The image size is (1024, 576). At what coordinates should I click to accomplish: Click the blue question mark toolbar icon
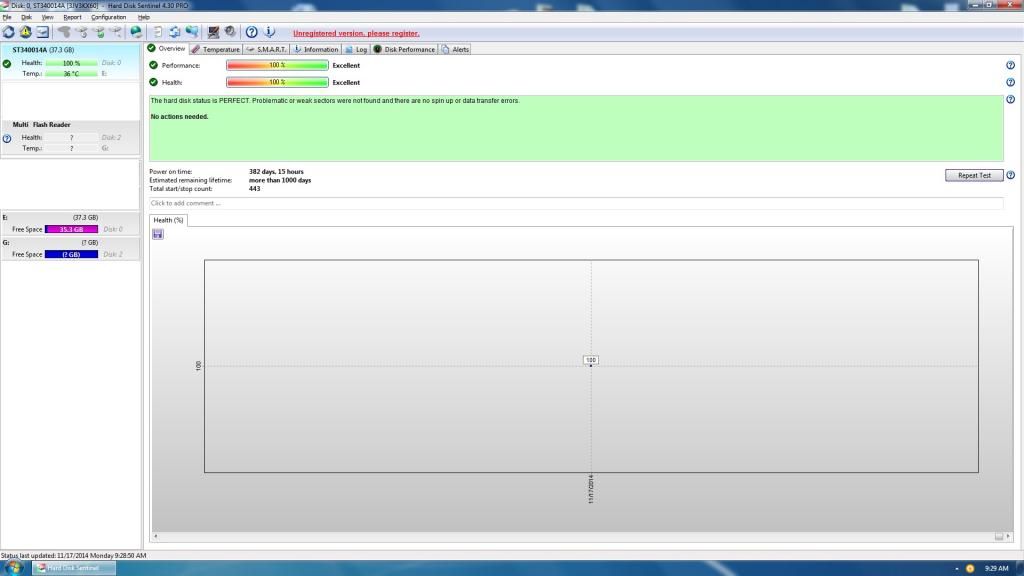pyautogui.click(x=252, y=32)
